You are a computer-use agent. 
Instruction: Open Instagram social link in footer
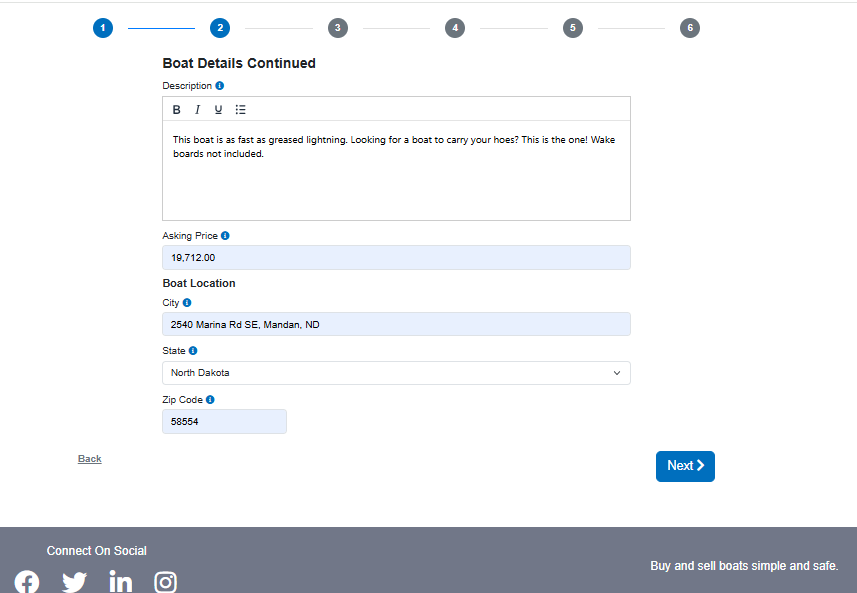point(166,582)
